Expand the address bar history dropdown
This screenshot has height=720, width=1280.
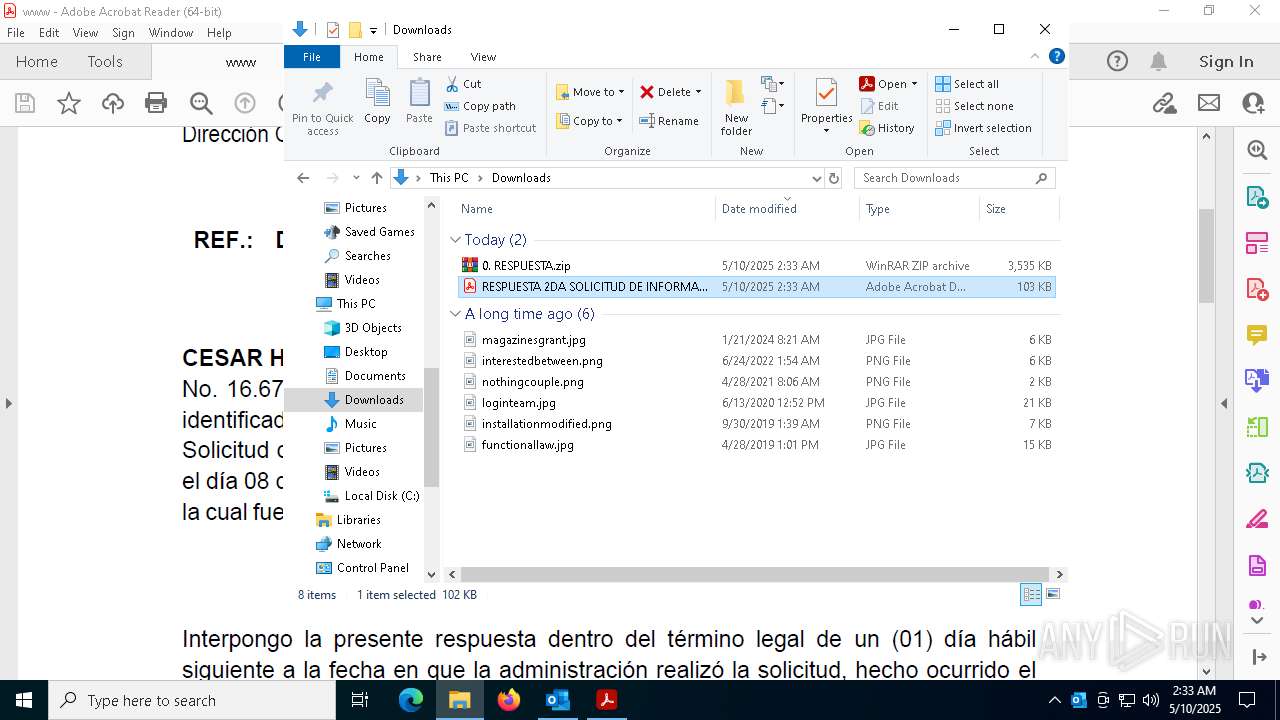pos(816,178)
